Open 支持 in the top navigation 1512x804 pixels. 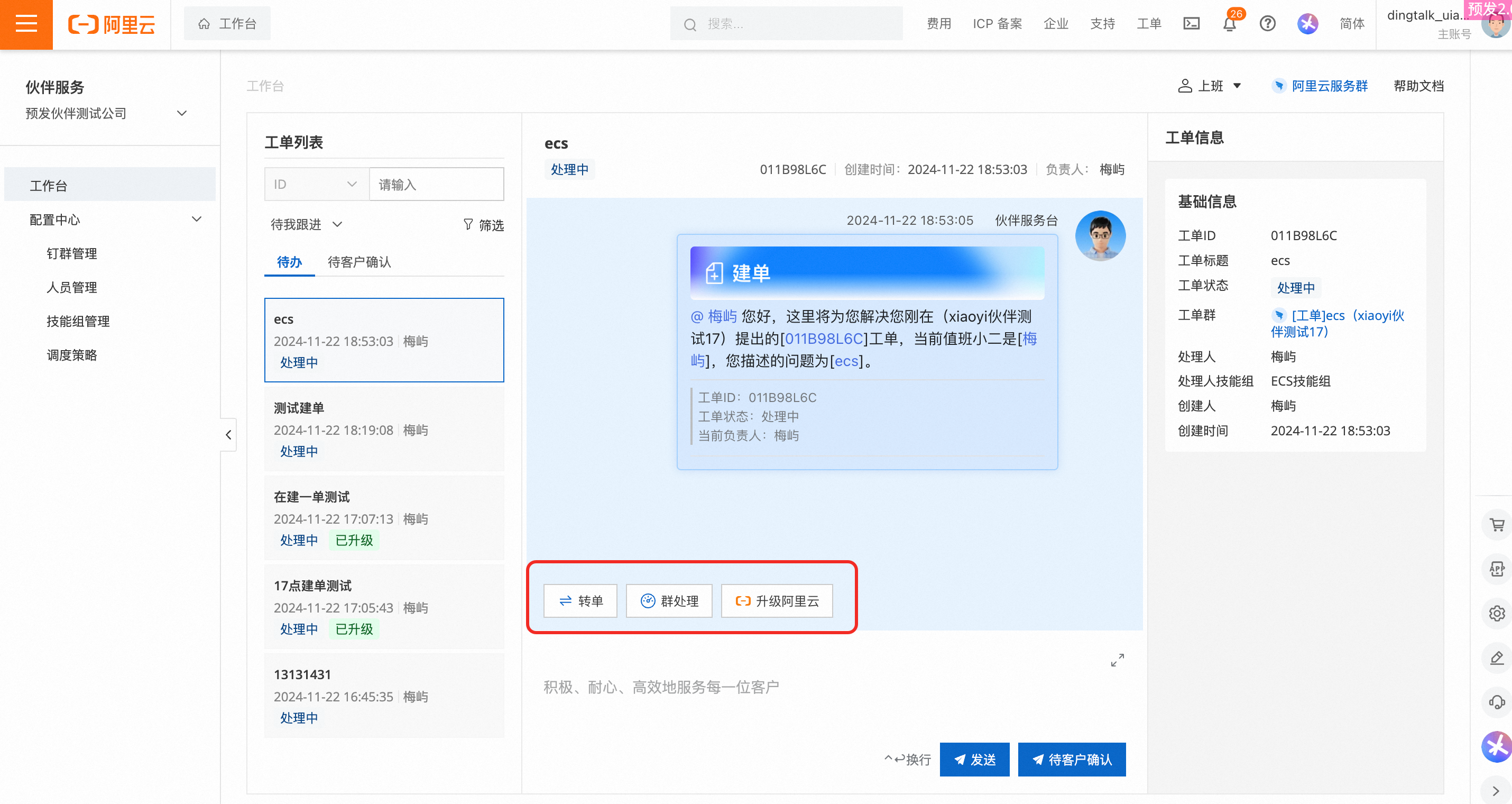(1102, 23)
